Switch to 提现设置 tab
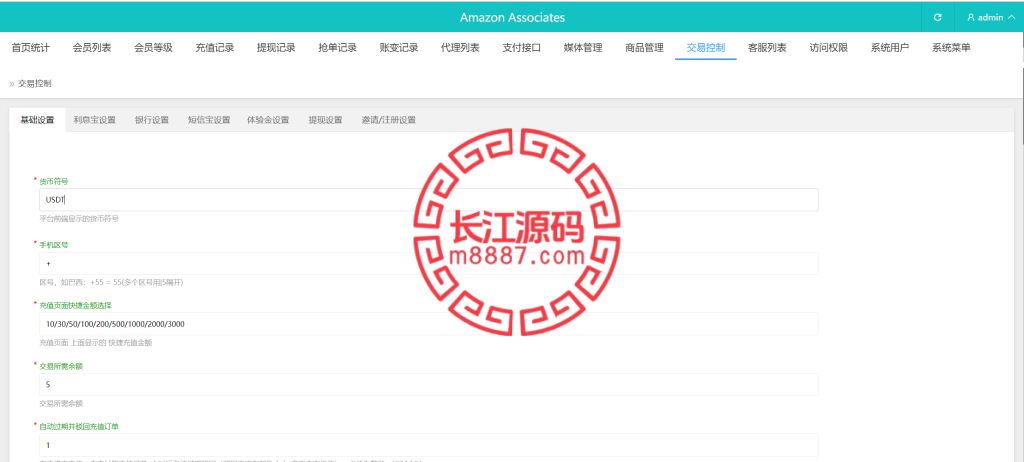 326,120
